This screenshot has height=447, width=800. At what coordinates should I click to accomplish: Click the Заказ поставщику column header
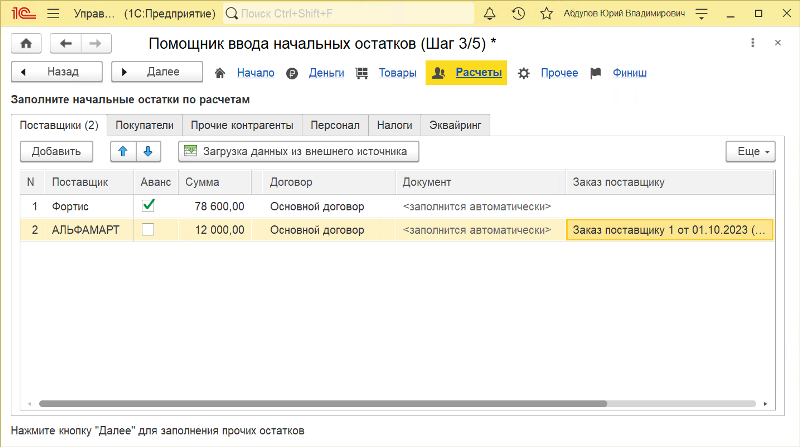669,182
